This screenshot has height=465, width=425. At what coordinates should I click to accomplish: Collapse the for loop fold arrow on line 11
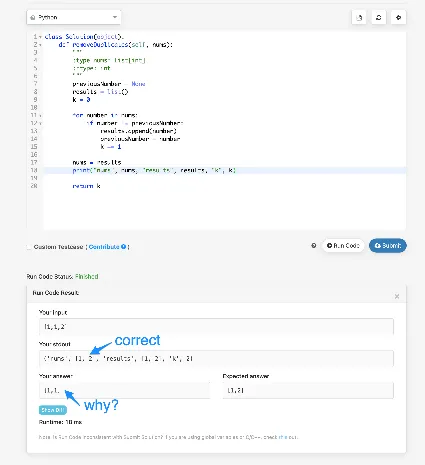click(x=40, y=115)
